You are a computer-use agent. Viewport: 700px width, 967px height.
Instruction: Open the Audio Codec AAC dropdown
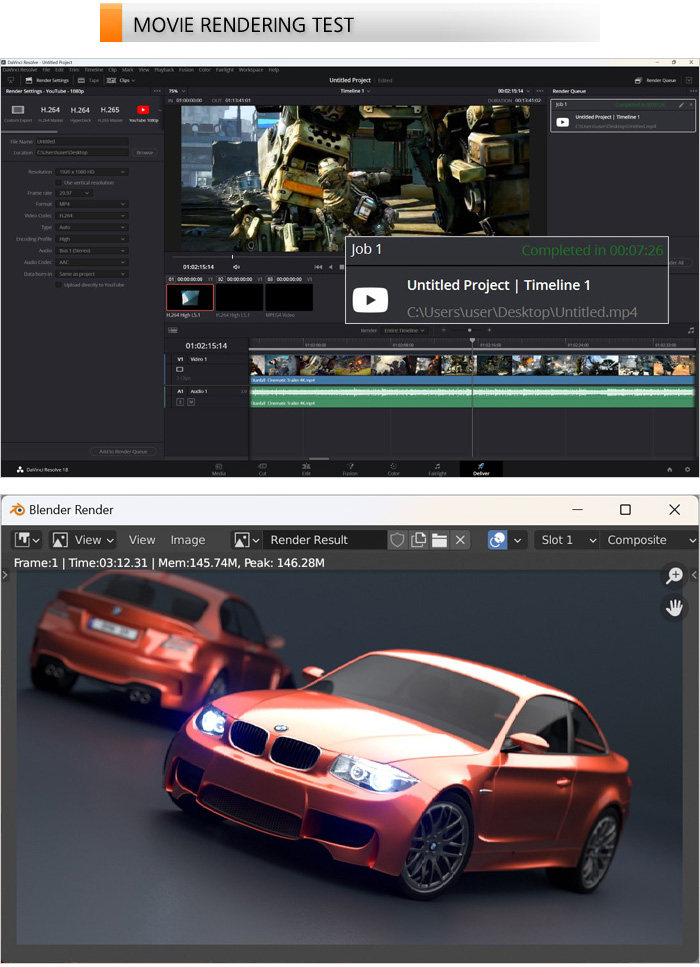pos(91,262)
